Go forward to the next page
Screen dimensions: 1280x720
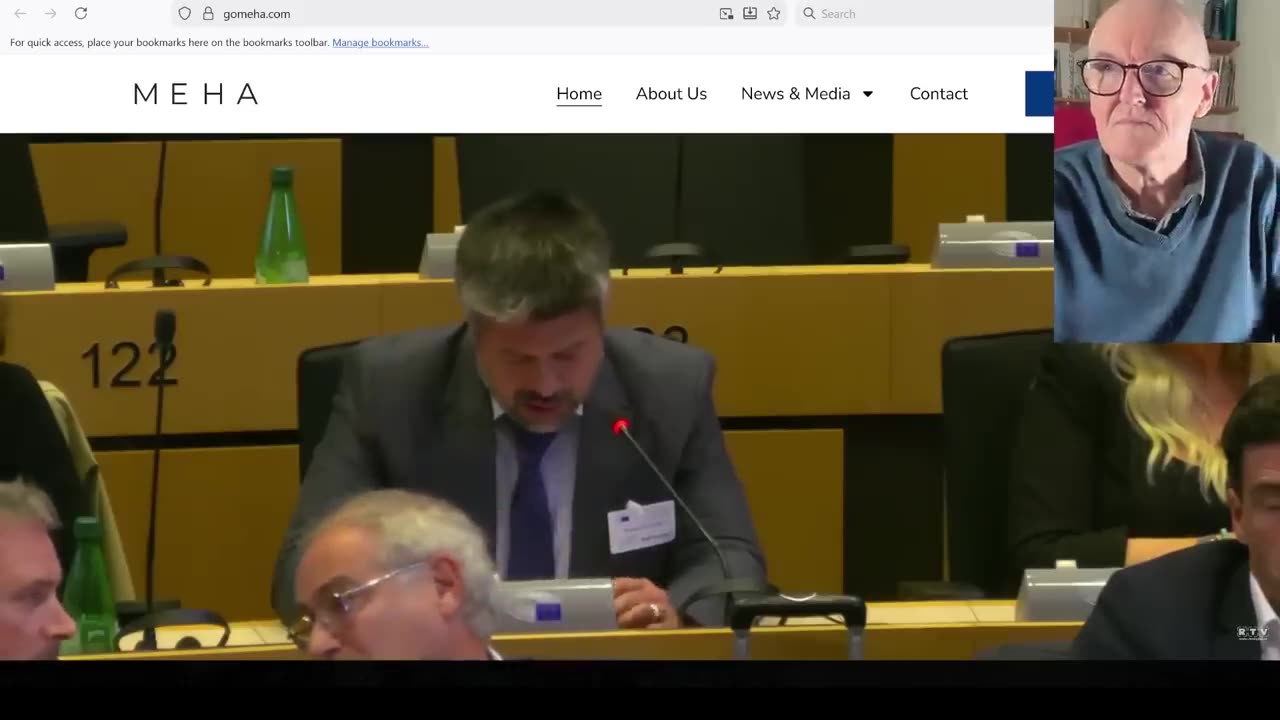click(x=51, y=14)
